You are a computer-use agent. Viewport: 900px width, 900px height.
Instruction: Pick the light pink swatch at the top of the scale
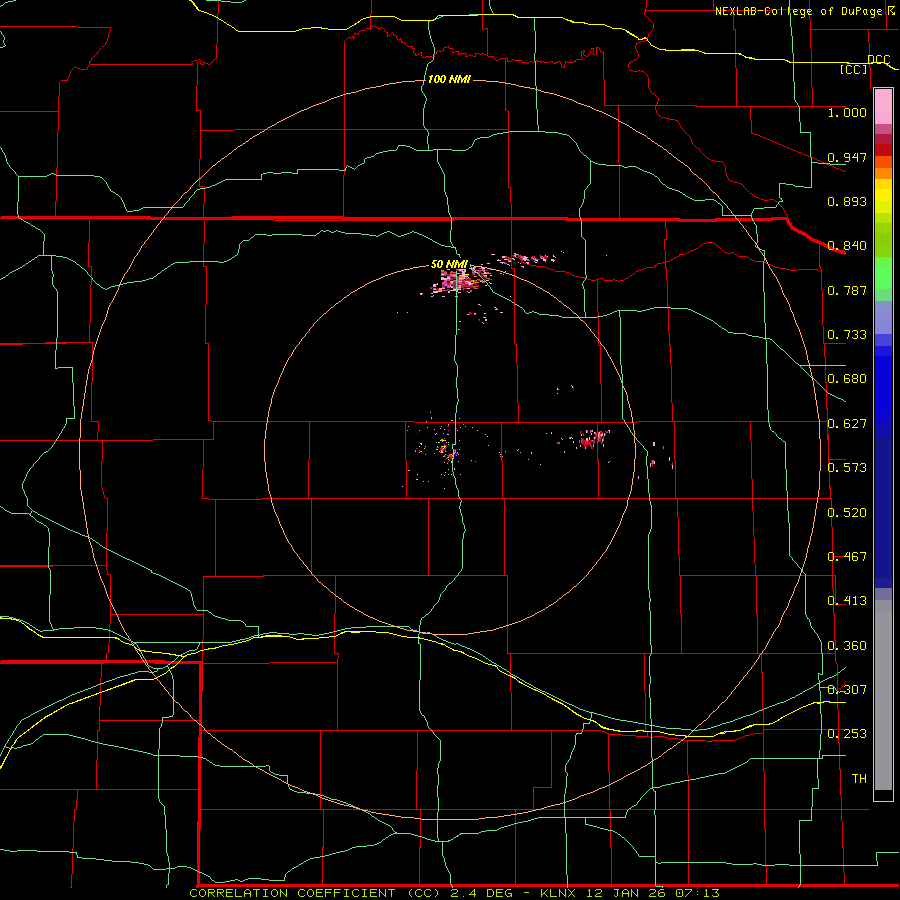[x=883, y=106]
